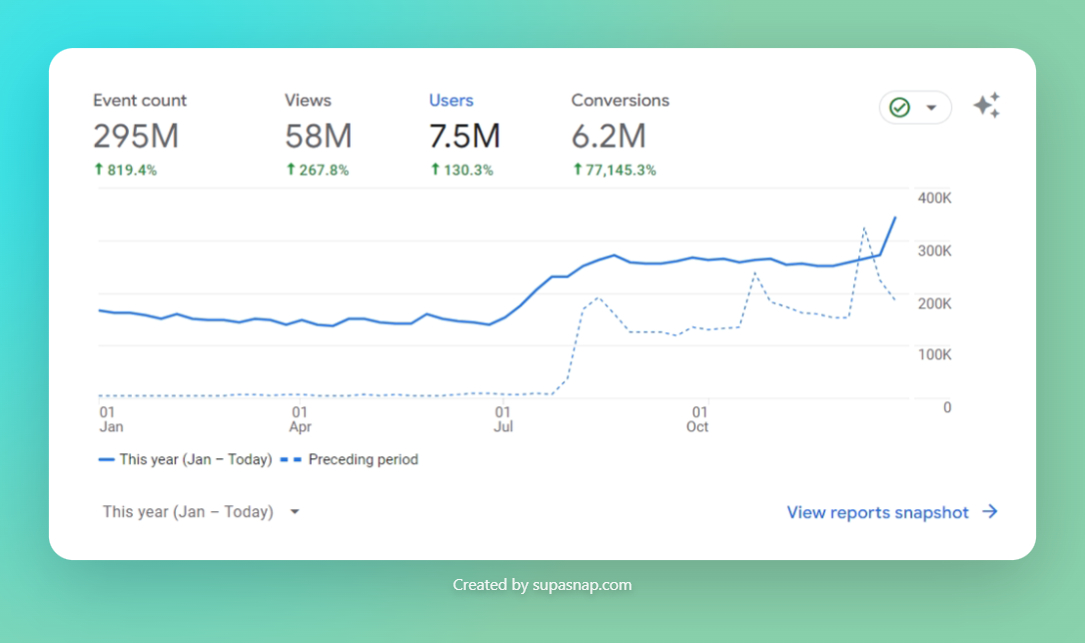This screenshot has height=643, width=1085.
Task: Click the green up arrow under Event count
Action: (98, 170)
